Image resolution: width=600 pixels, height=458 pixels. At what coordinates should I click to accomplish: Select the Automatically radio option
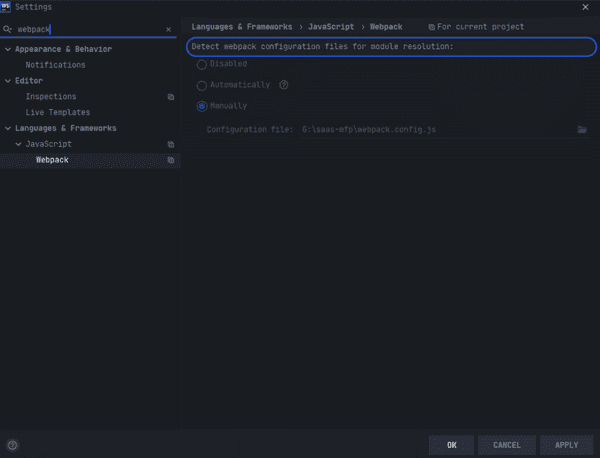[x=202, y=85]
